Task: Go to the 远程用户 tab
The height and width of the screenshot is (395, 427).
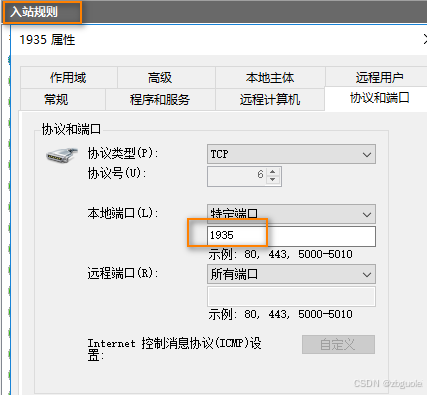Action: (377, 77)
